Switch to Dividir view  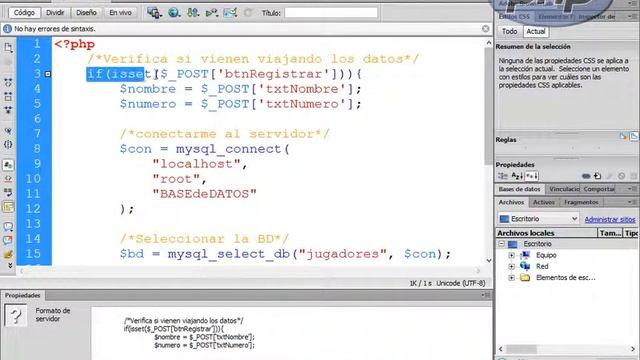pos(55,13)
